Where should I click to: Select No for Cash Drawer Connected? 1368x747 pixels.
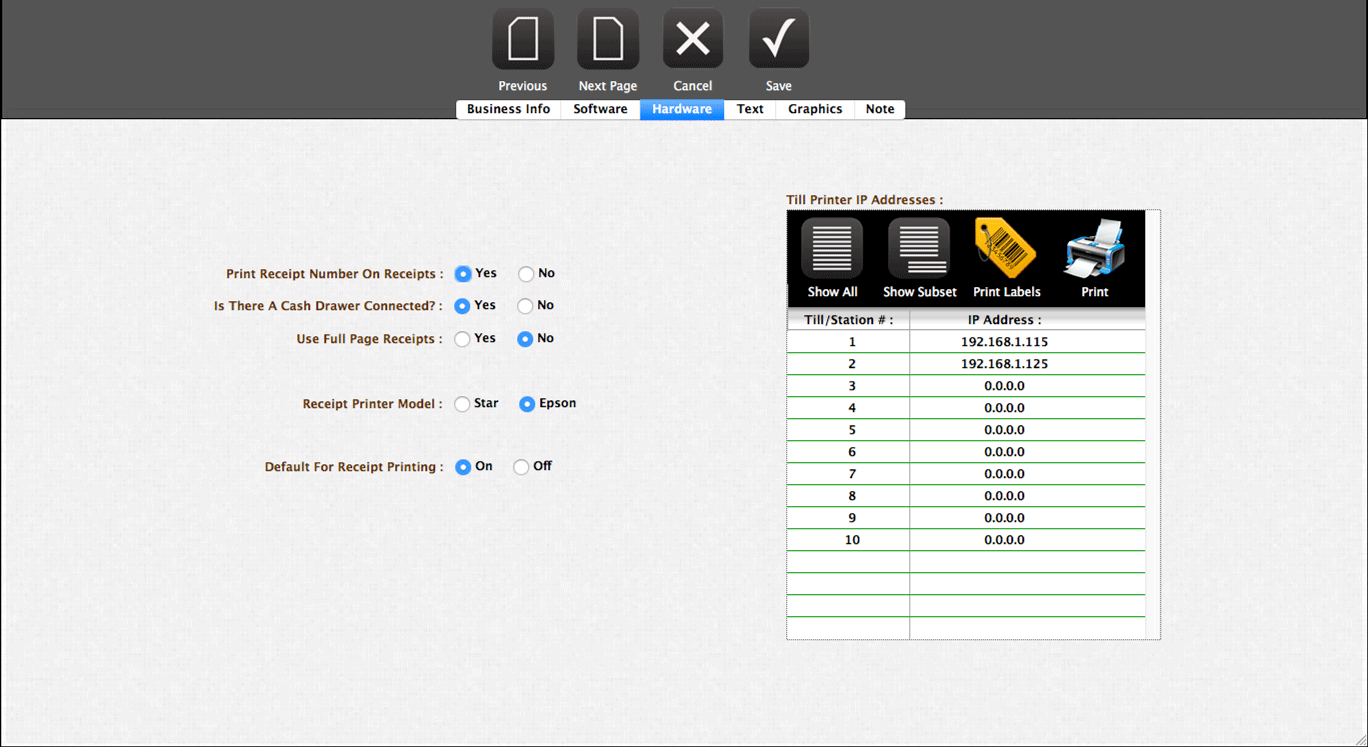(x=525, y=306)
